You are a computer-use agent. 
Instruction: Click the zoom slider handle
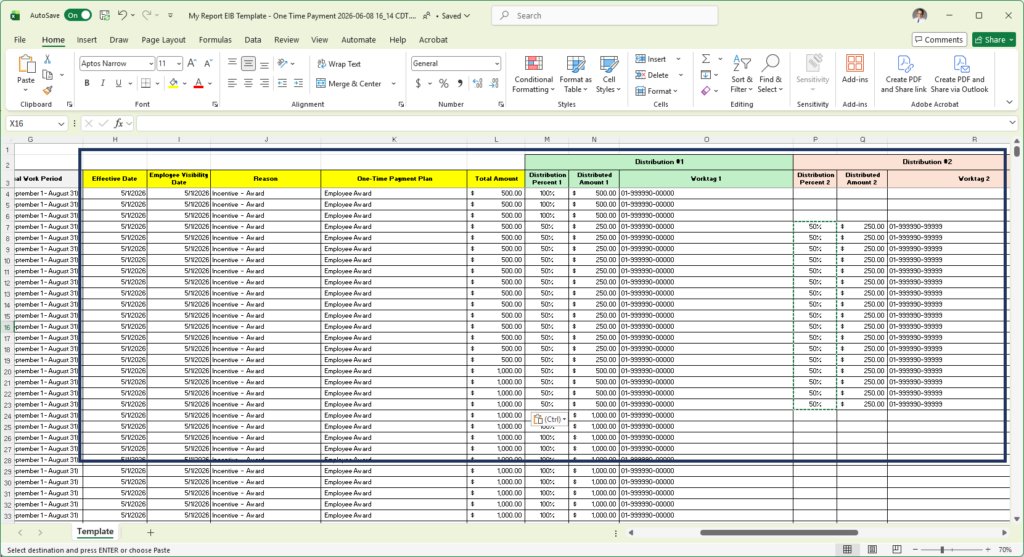942,550
